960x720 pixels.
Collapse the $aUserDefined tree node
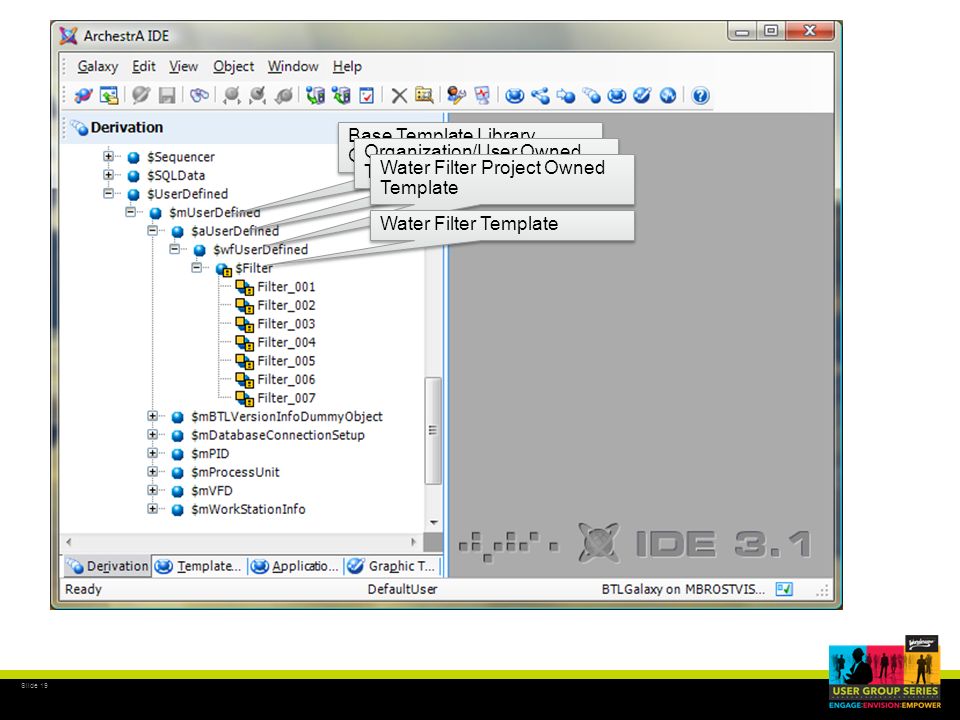152,230
